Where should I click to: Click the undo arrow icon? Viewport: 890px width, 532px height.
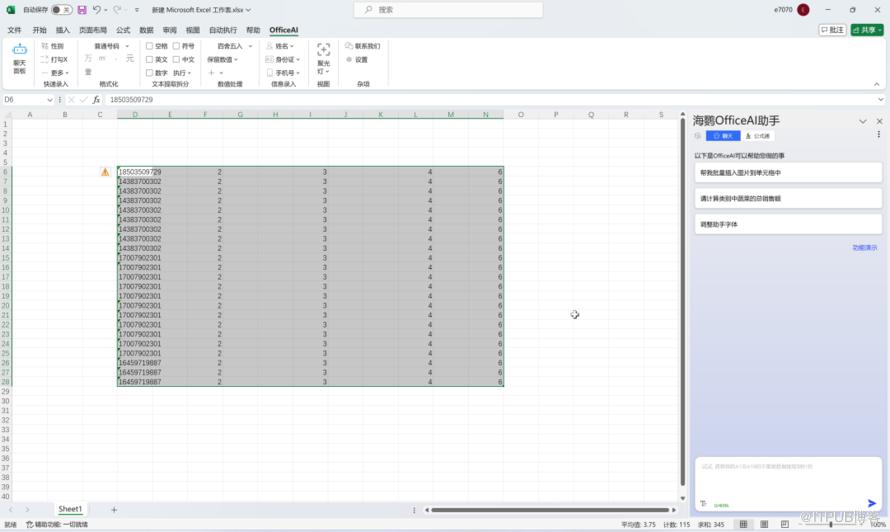click(x=97, y=10)
